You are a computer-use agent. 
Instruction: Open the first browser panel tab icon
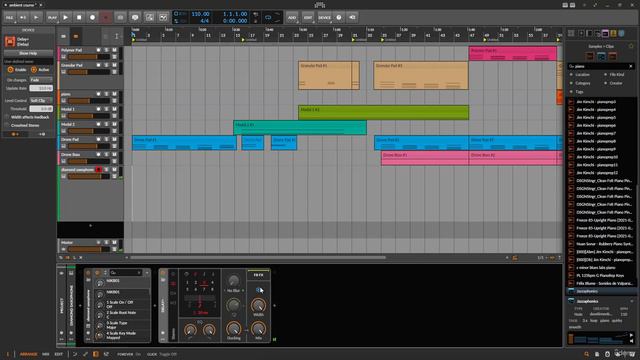pos(571,33)
